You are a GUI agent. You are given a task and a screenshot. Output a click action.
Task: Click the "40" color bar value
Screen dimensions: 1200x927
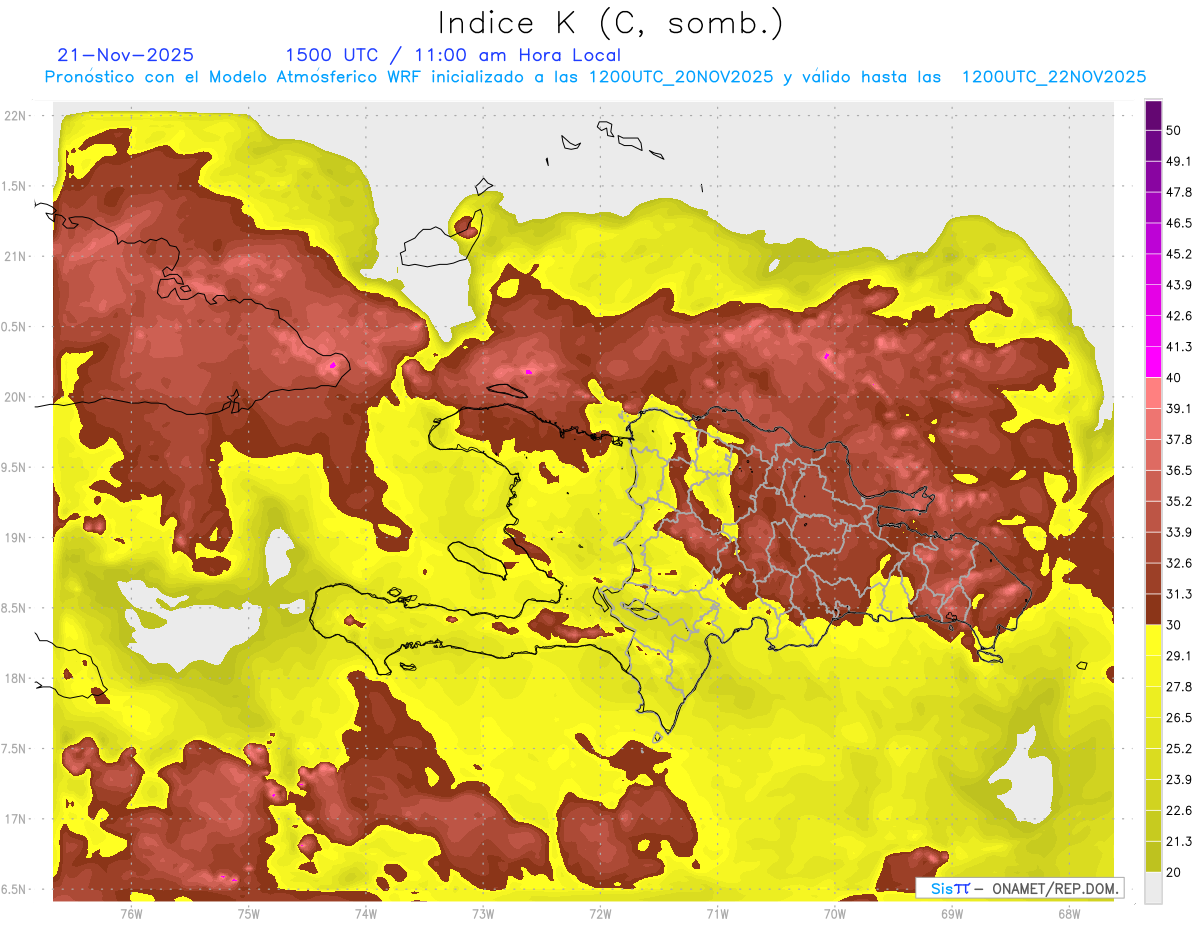coord(1174,378)
